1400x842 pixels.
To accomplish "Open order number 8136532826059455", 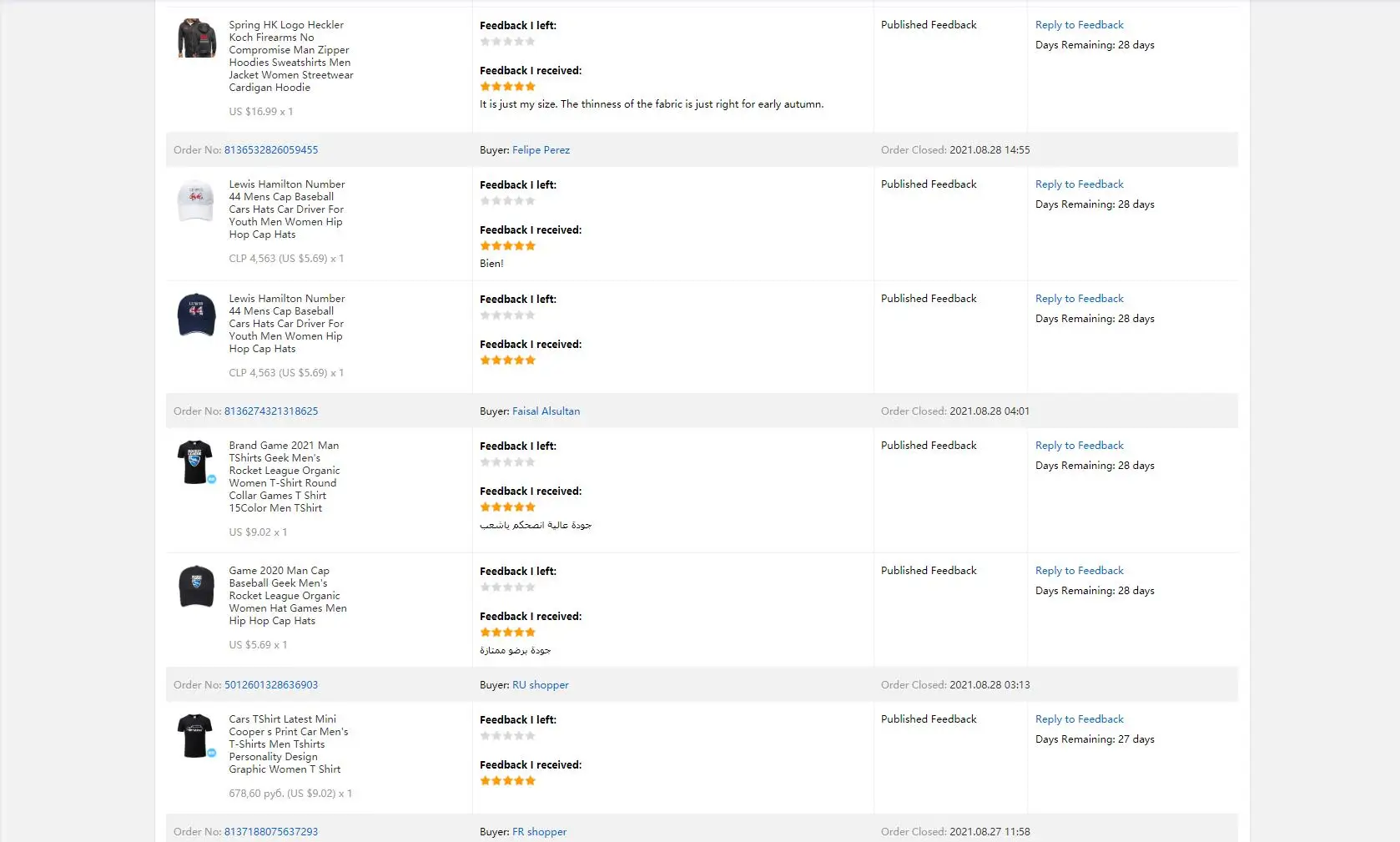I will [x=271, y=150].
